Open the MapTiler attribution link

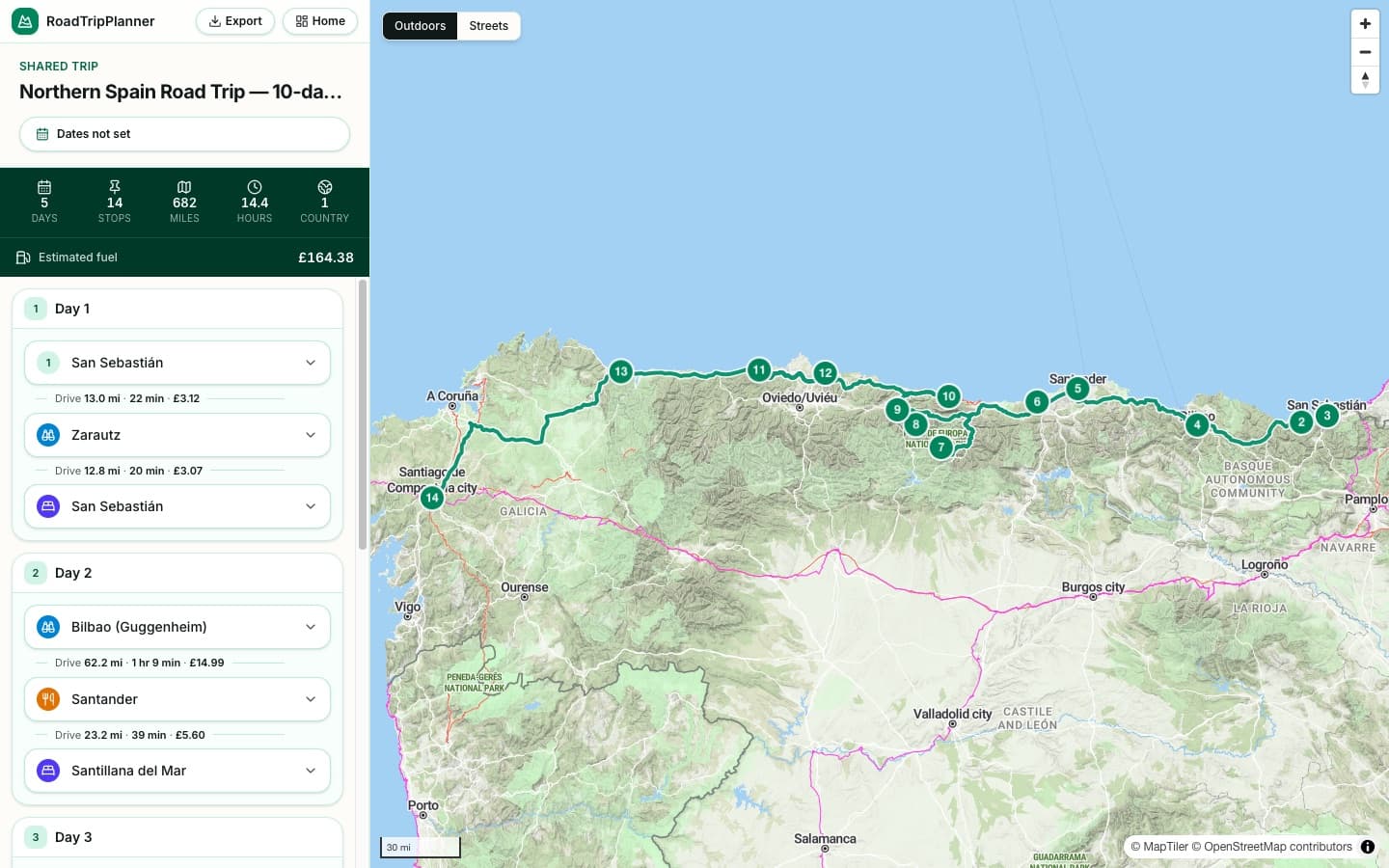point(1158,847)
